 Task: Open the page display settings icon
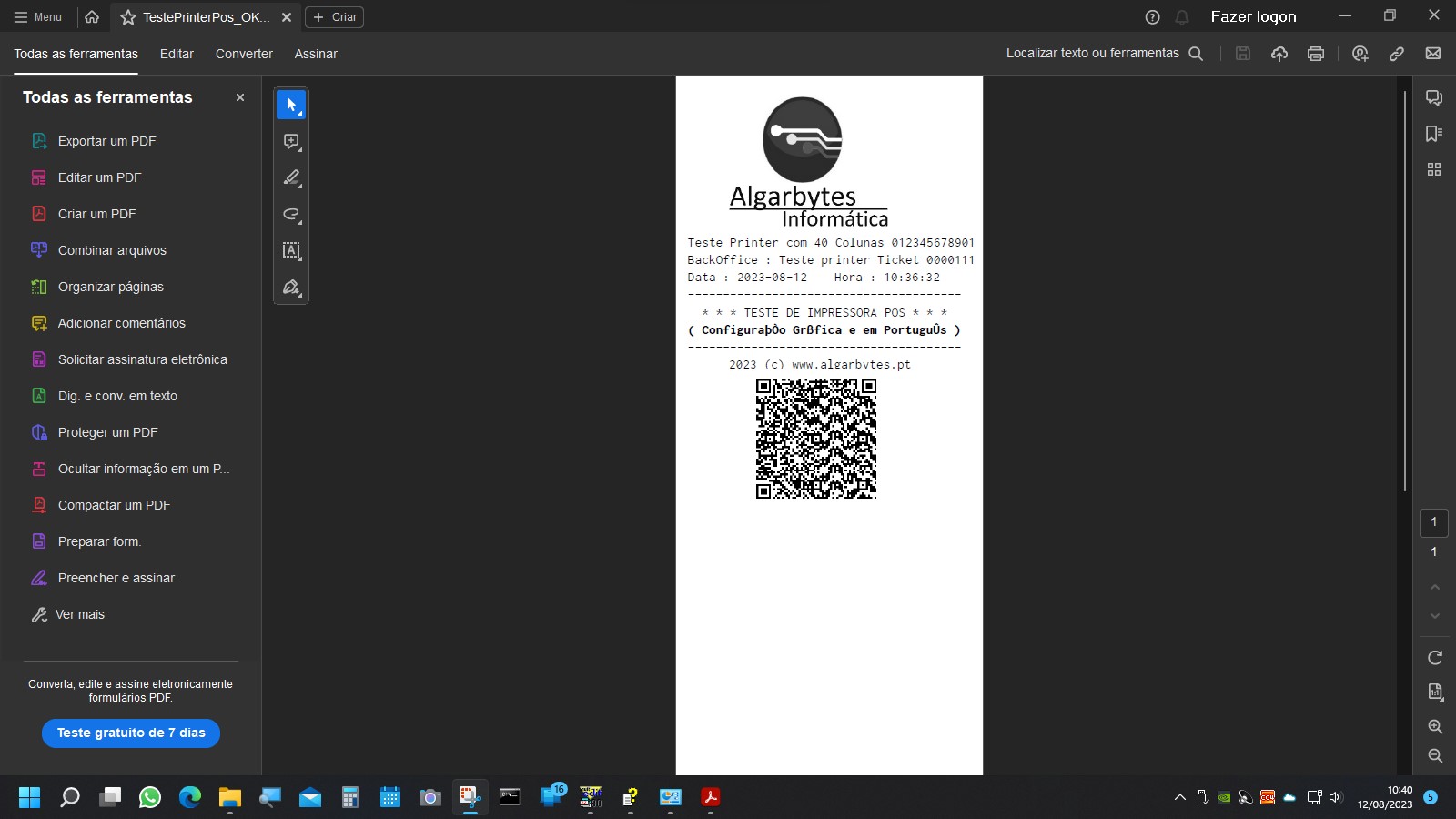coord(1435,692)
